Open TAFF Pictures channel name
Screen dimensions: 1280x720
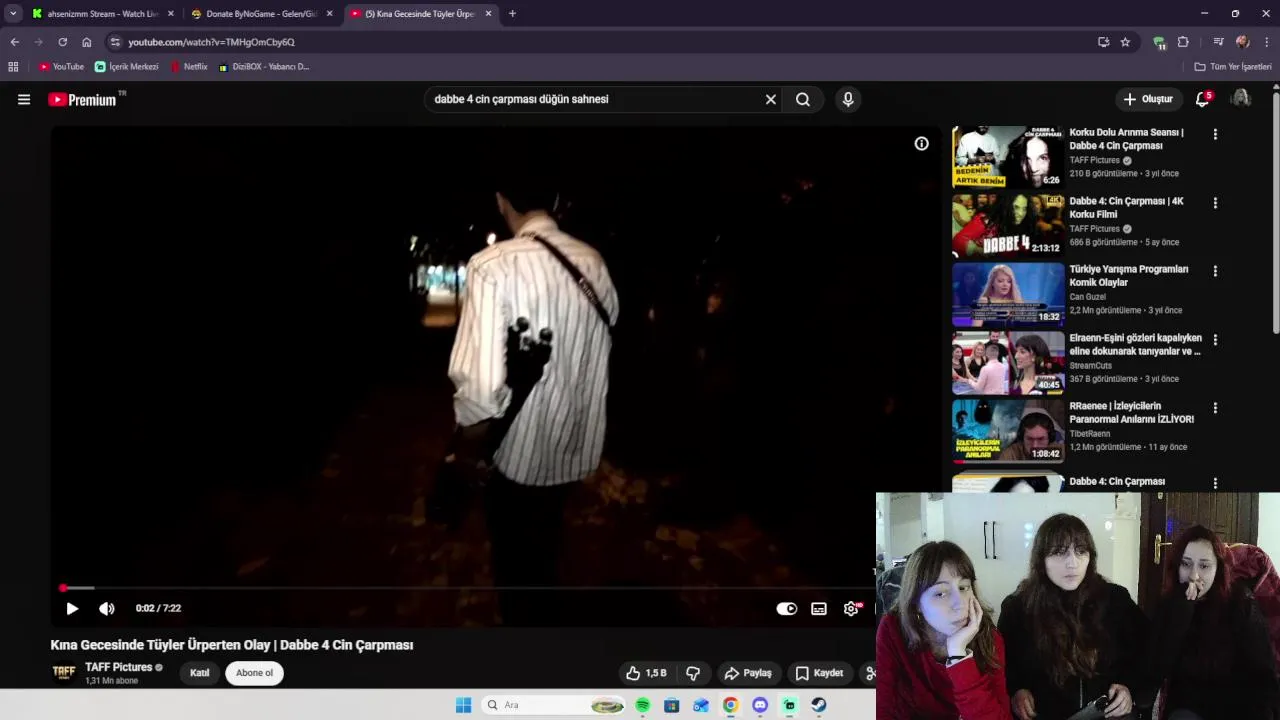pyautogui.click(x=118, y=667)
